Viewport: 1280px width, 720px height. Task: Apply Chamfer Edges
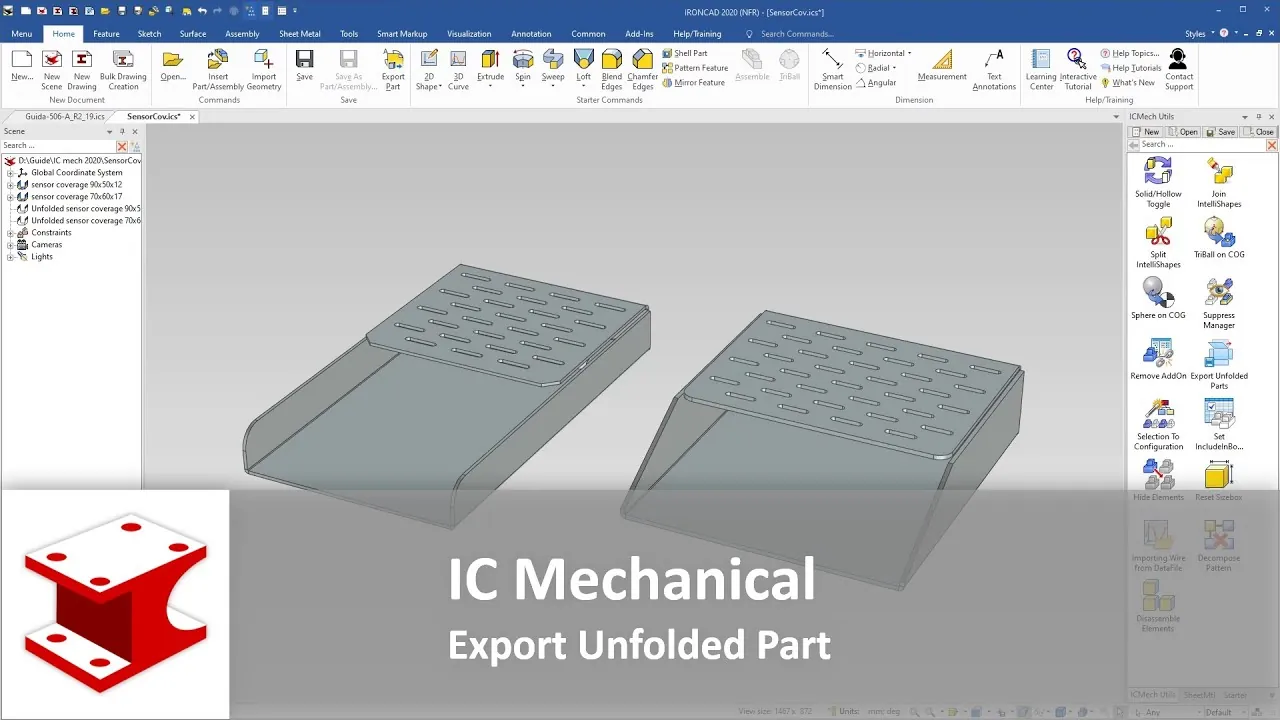pyautogui.click(x=642, y=68)
